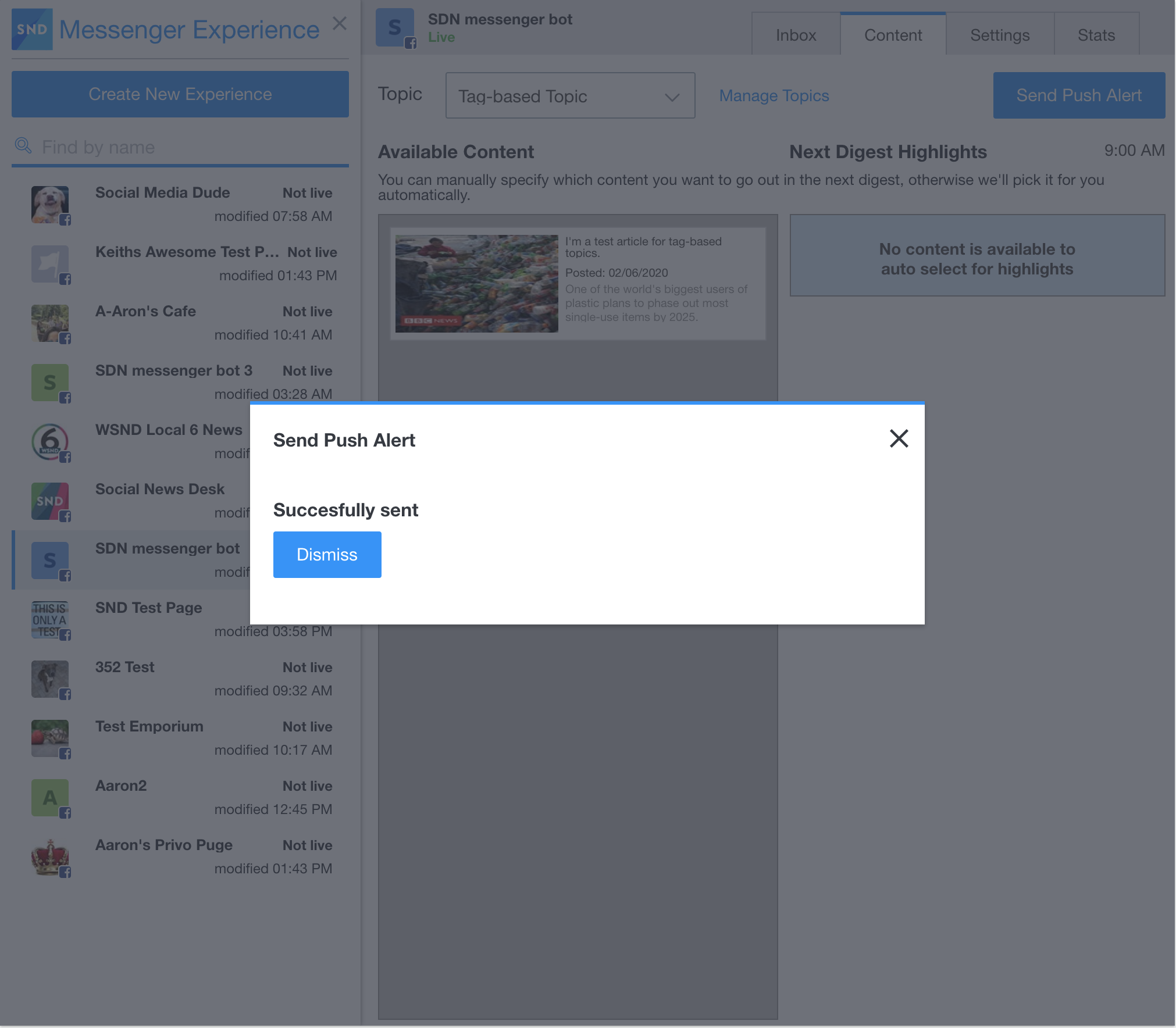This screenshot has height=1028, width=1176.
Task: Click Next Digest Highlights heading
Action: 888,152
